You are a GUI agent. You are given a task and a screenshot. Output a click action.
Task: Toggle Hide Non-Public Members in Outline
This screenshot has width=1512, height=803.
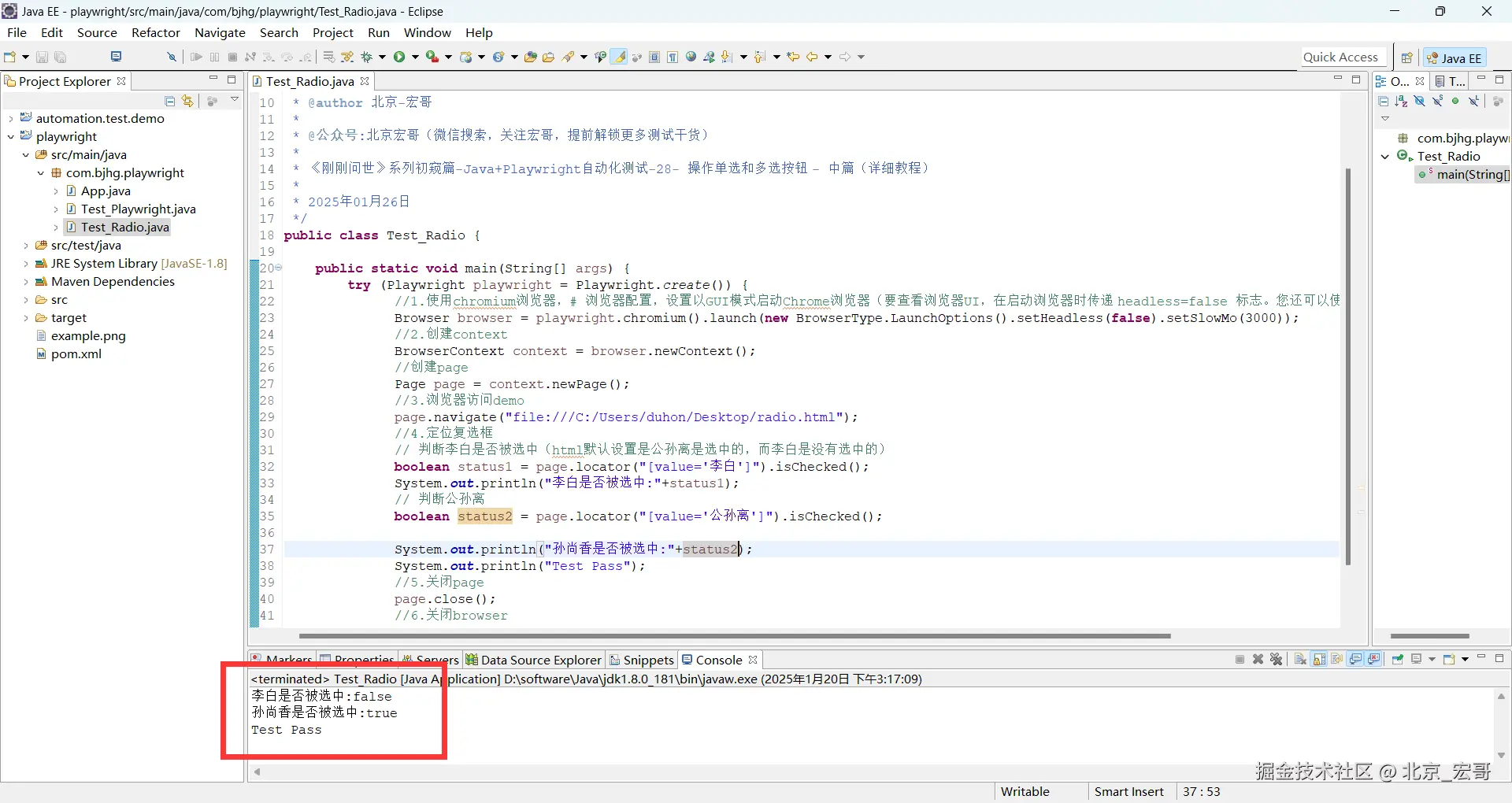1455,101
